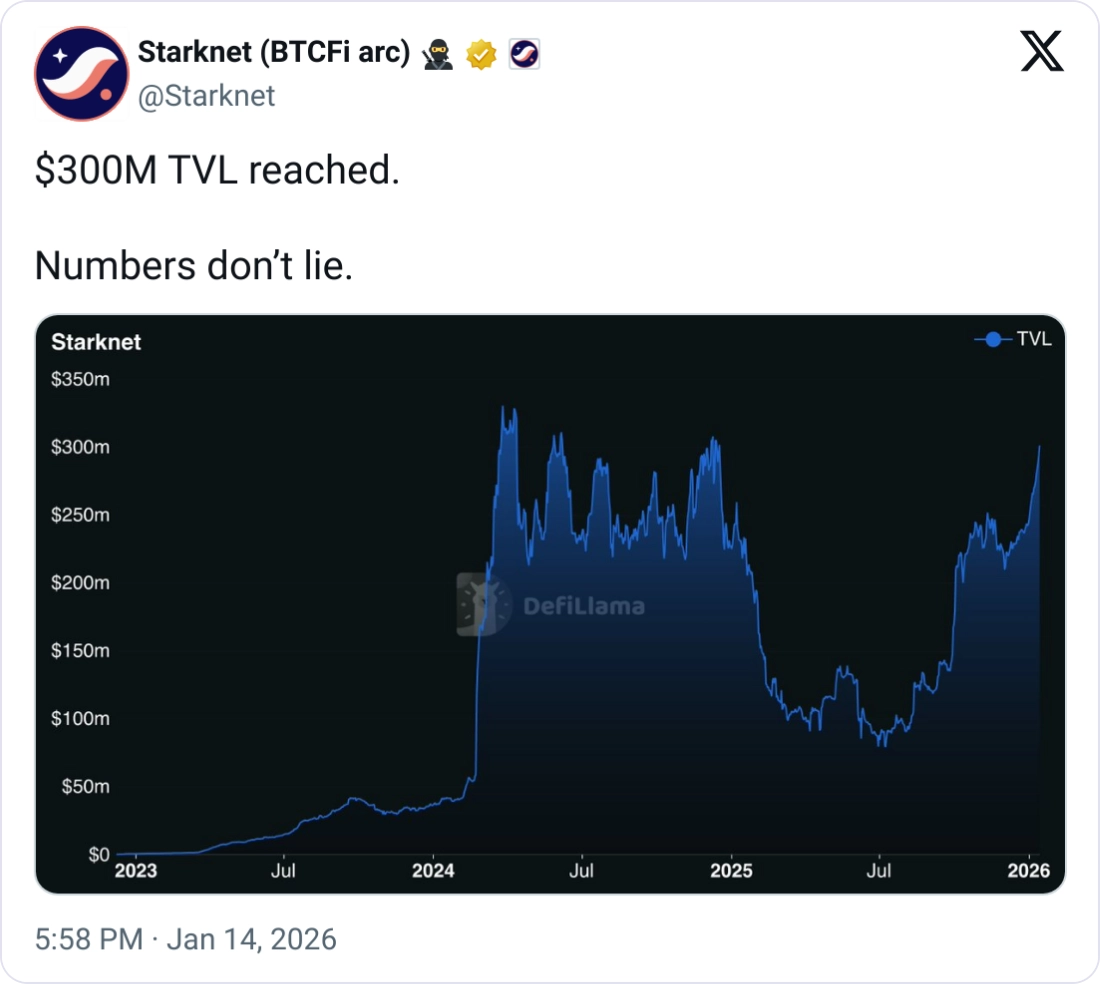
Task: Click the ninja emoji beside the name
Action: click(x=437, y=54)
